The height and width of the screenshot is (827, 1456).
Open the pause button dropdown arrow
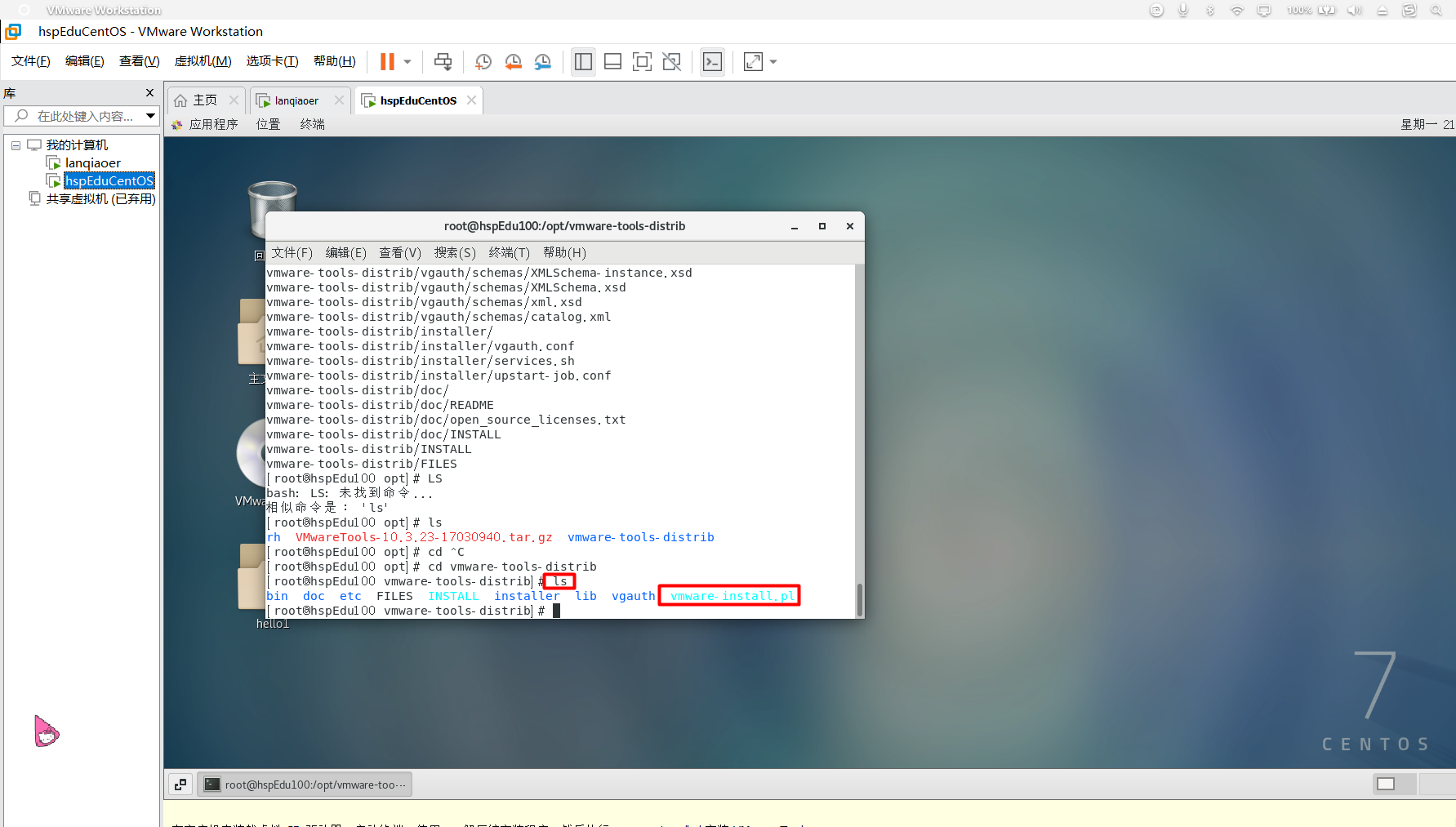pyautogui.click(x=407, y=62)
